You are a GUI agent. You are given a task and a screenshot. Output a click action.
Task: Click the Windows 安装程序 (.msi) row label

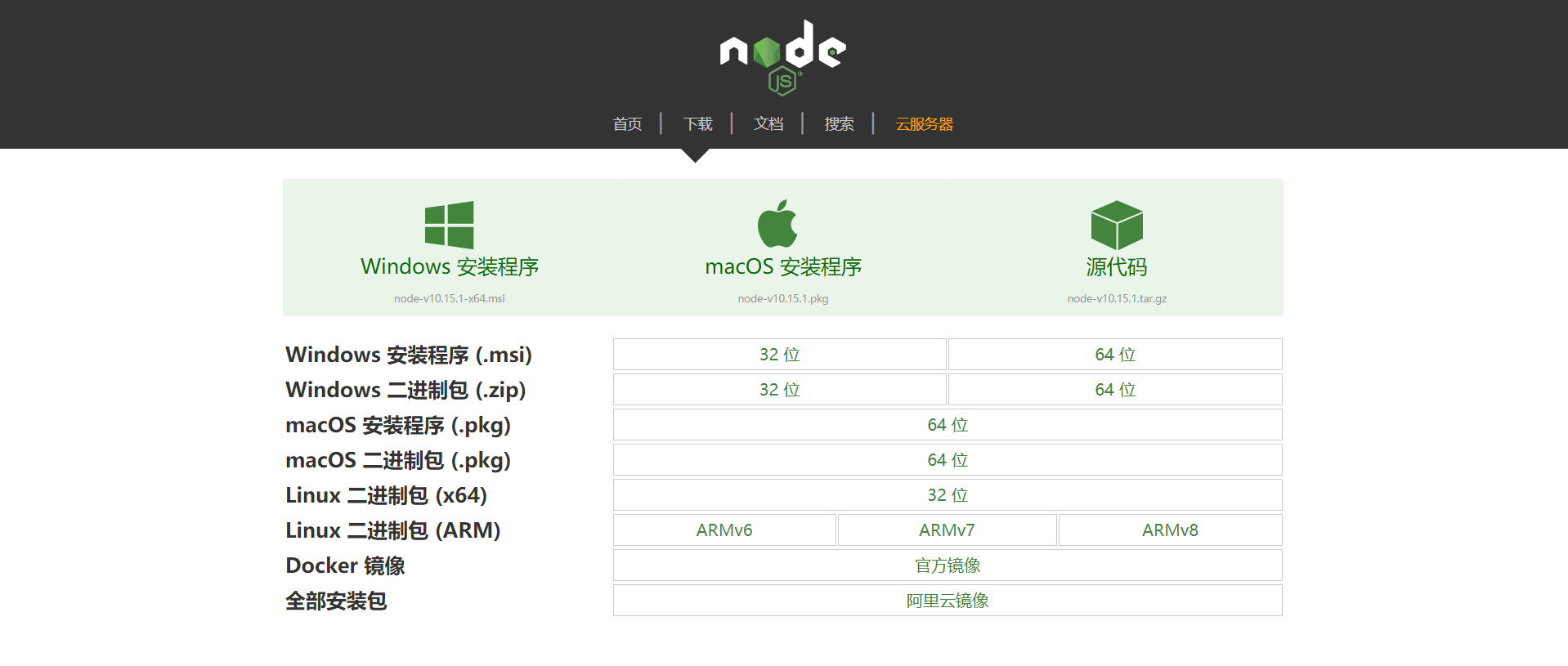(409, 355)
